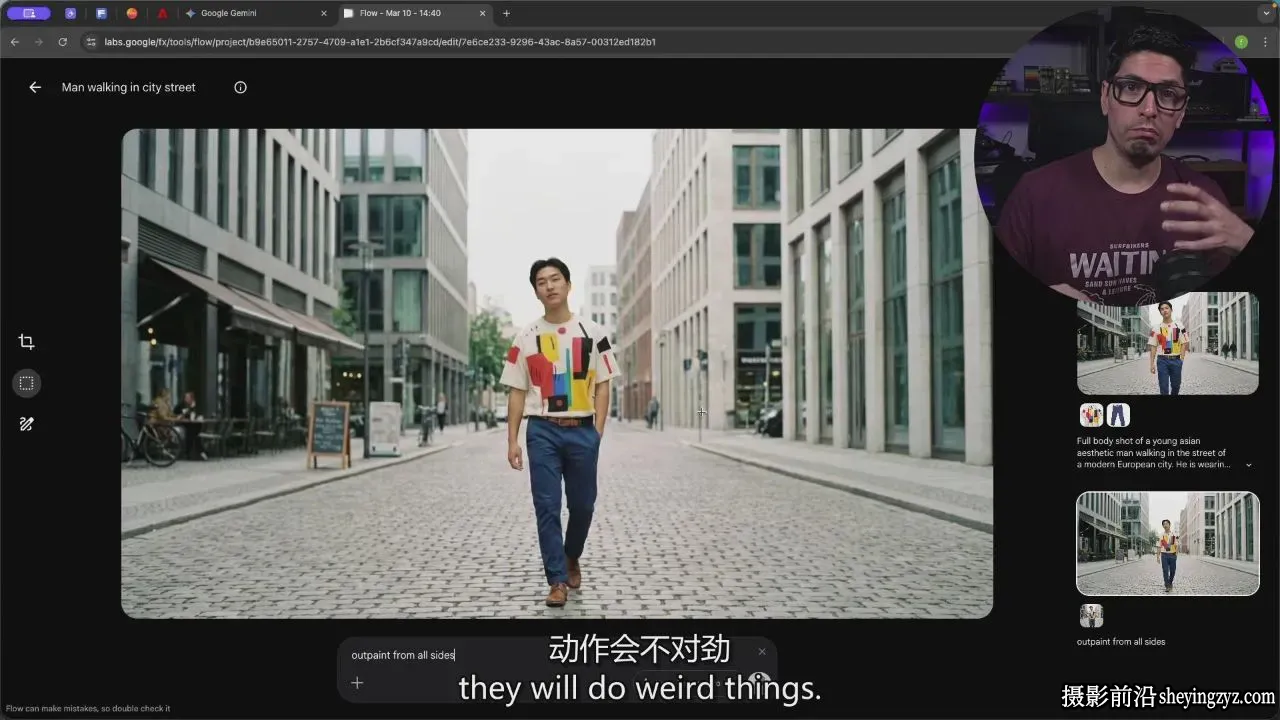Open the red triangle pinned tab
1280x720 pixels.
coord(162,13)
